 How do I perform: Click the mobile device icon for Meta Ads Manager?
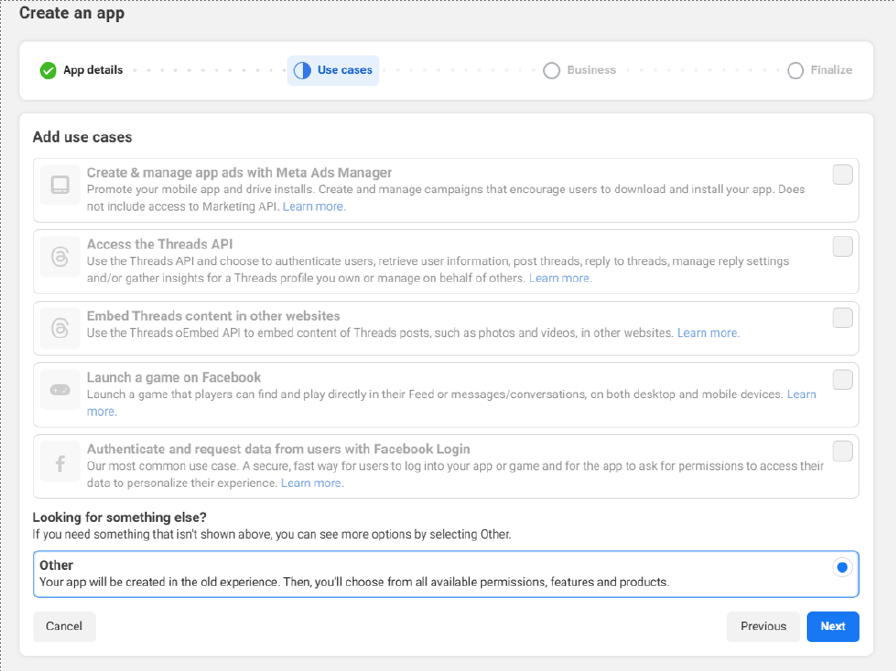60,185
